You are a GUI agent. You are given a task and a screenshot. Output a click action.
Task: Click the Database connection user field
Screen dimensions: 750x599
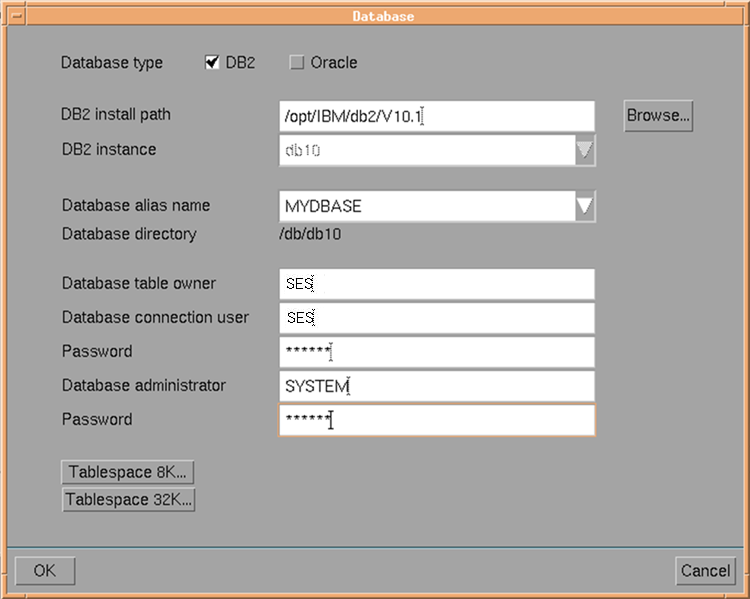(x=437, y=318)
